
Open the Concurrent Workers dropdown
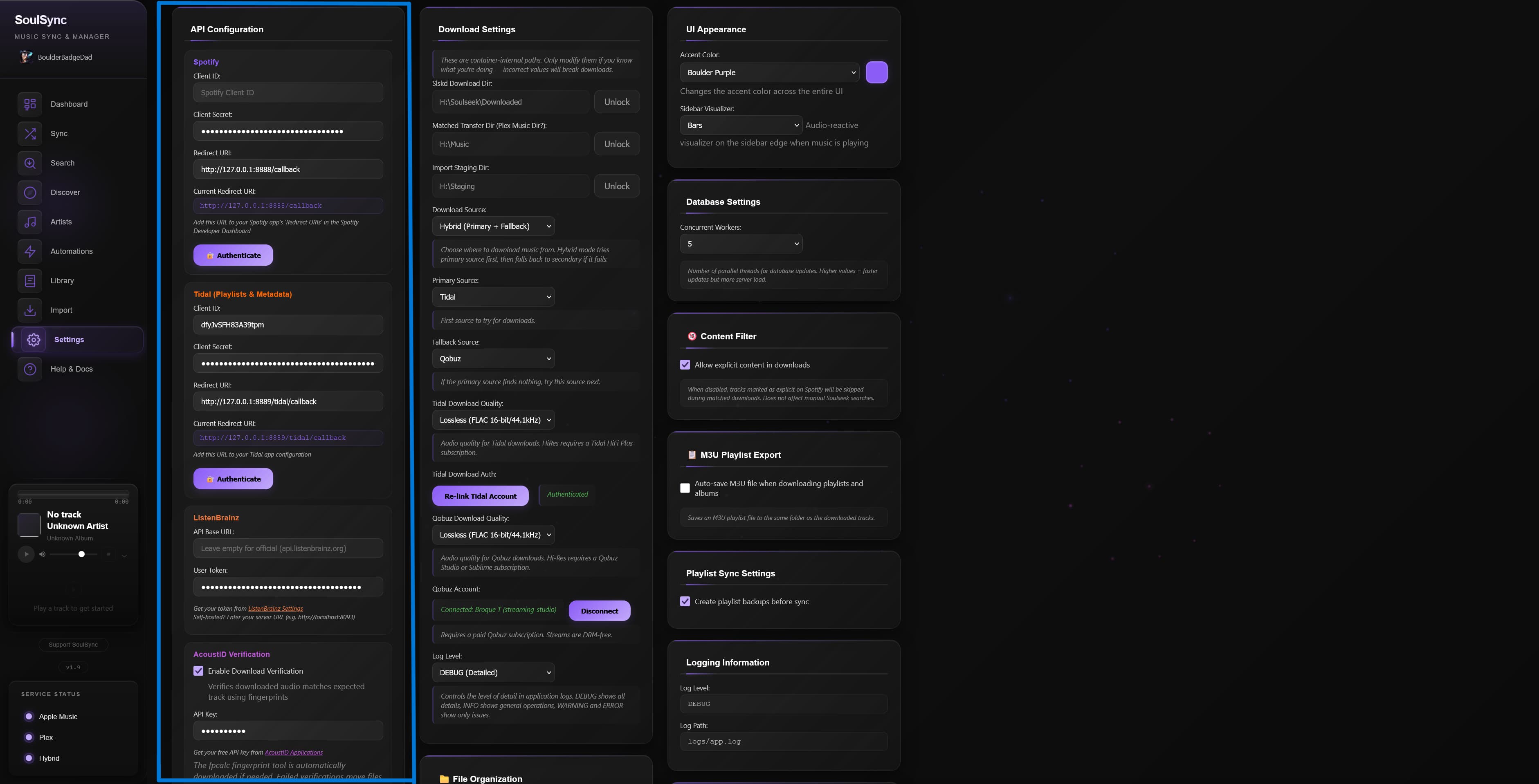pos(741,244)
